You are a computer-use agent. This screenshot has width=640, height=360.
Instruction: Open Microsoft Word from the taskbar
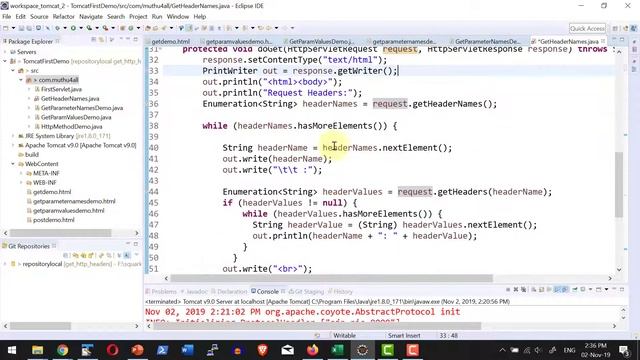[187, 350]
